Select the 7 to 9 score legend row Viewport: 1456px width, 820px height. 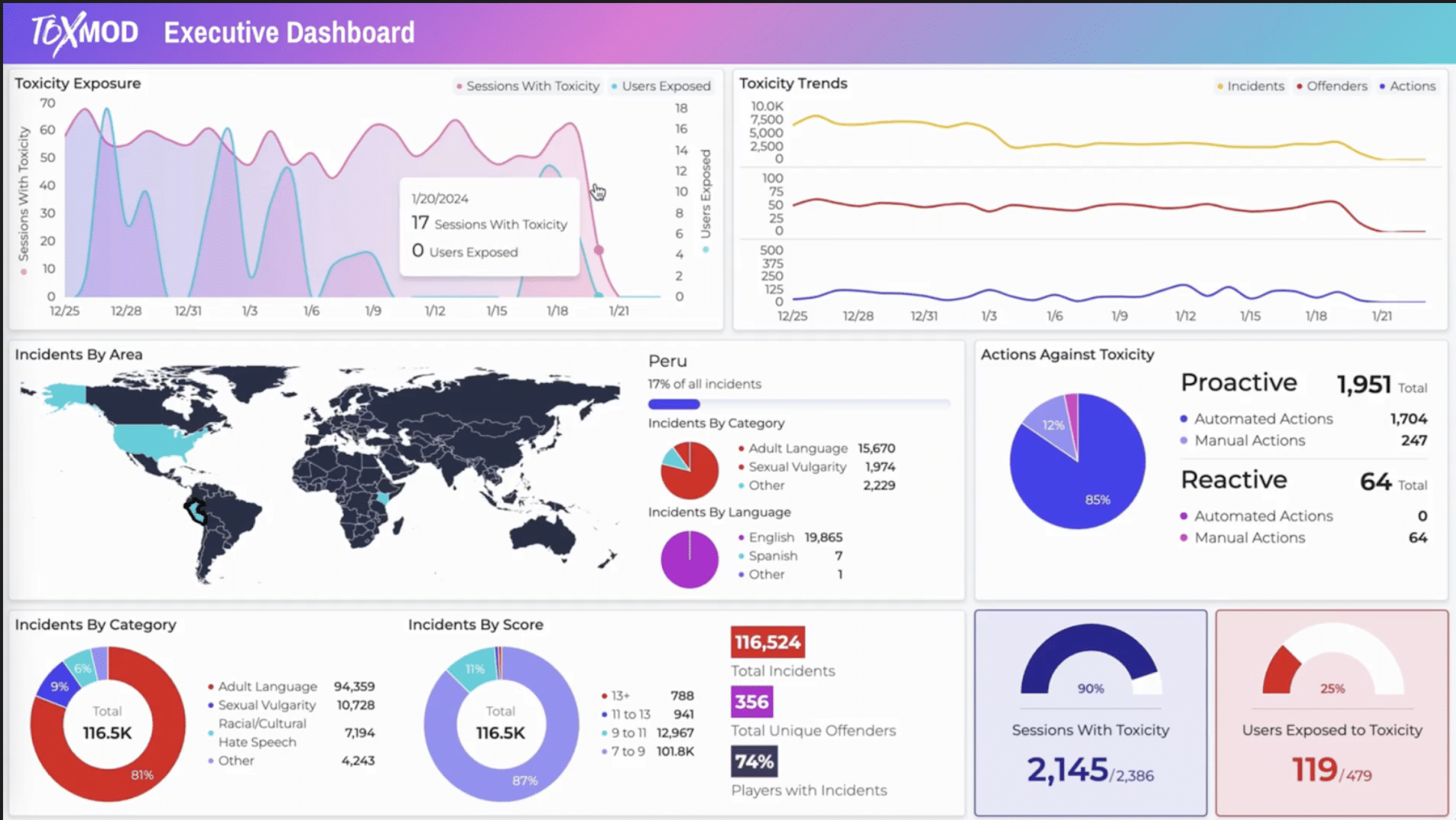(x=647, y=751)
